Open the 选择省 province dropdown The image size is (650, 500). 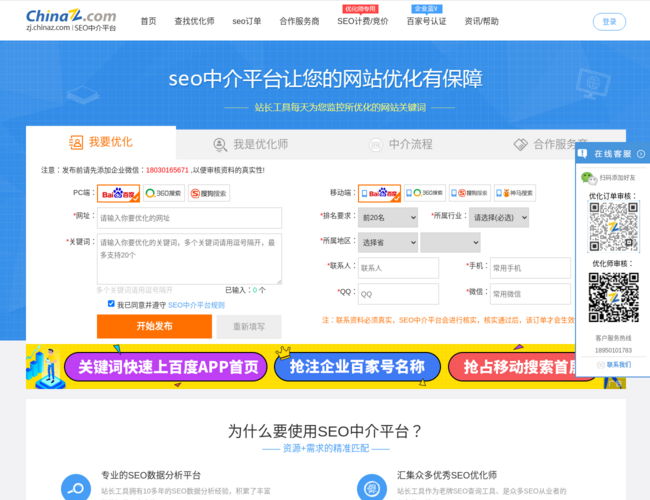pyautogui.click(x=388, y=243)
